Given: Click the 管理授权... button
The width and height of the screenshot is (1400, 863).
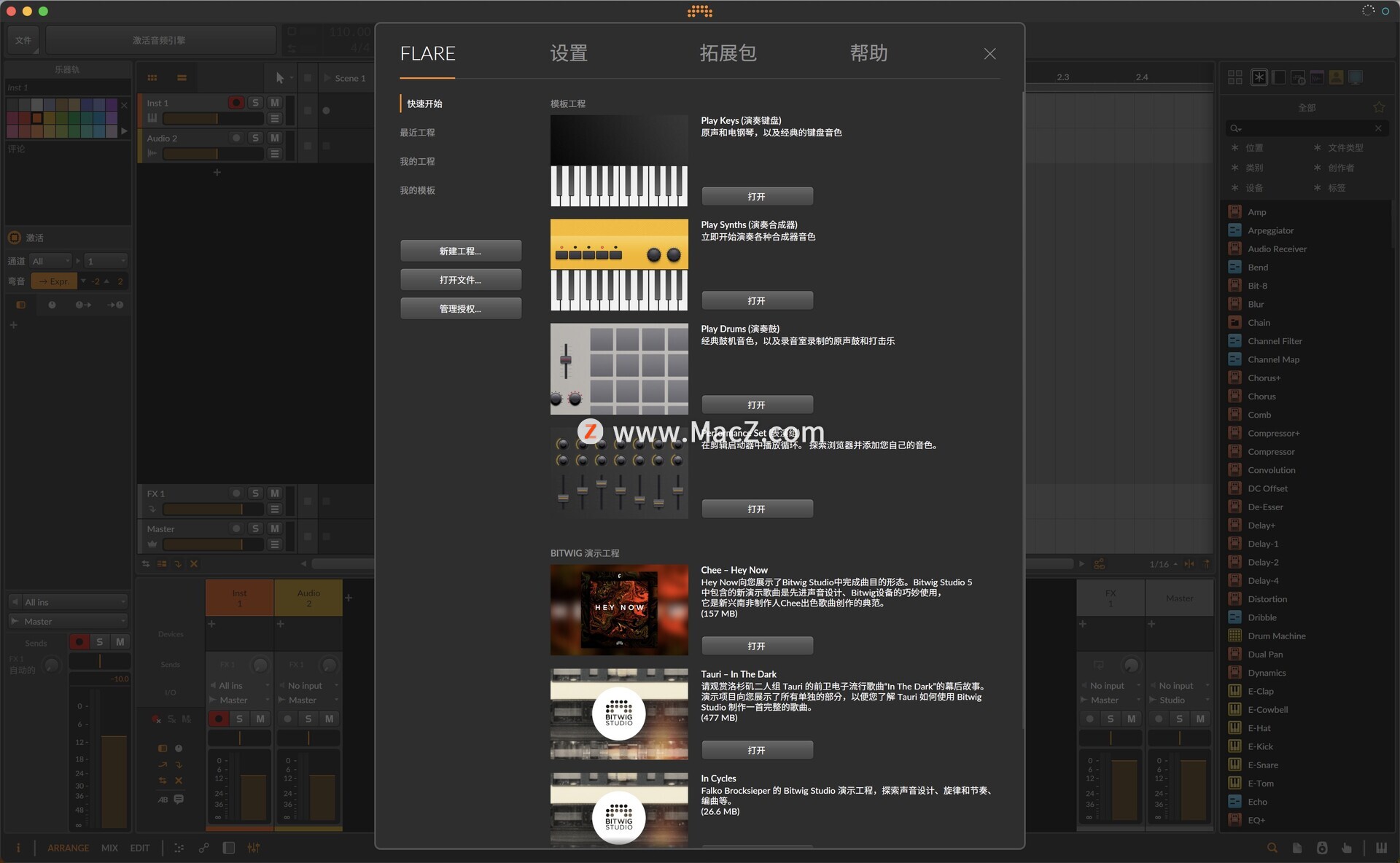Looking at the screenshot, I should [x=460, y=308].
